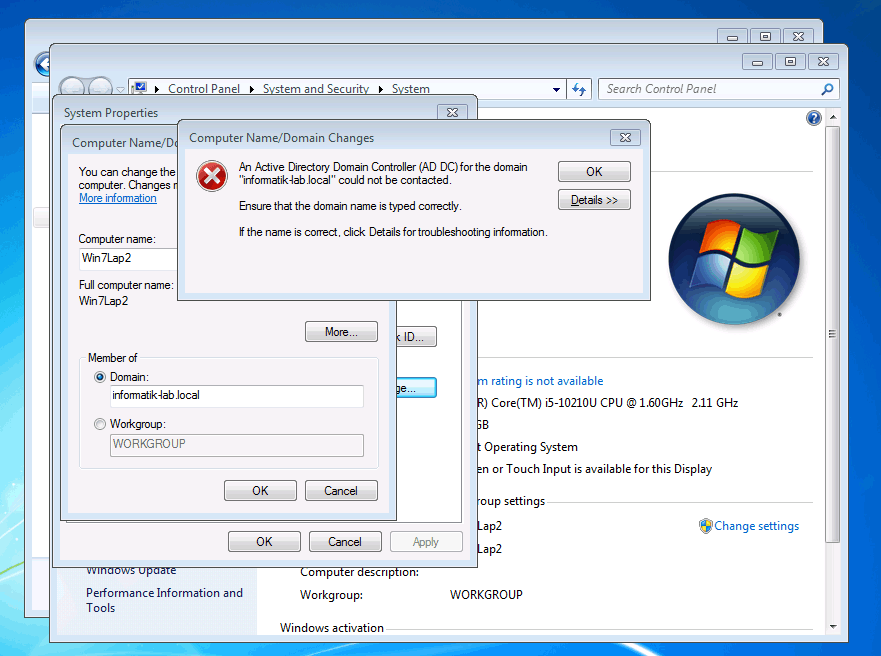881x656 pixels.
Task: Click the red error icon in the dialog
Action: [x=212, y=176]
